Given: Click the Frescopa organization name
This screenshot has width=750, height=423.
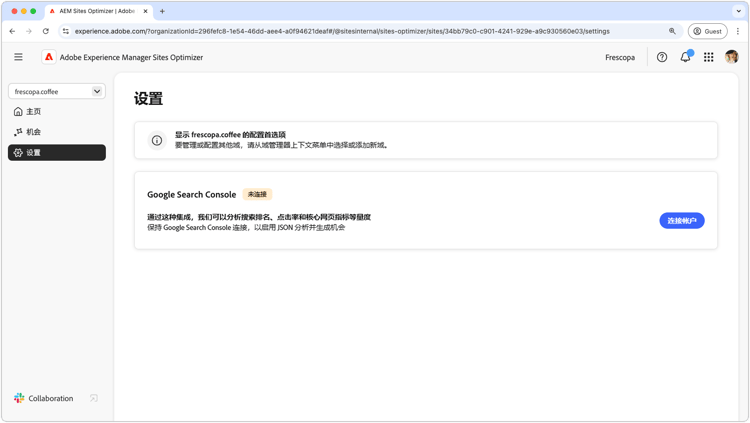Looking at the screenshot, I should [620, 57].
